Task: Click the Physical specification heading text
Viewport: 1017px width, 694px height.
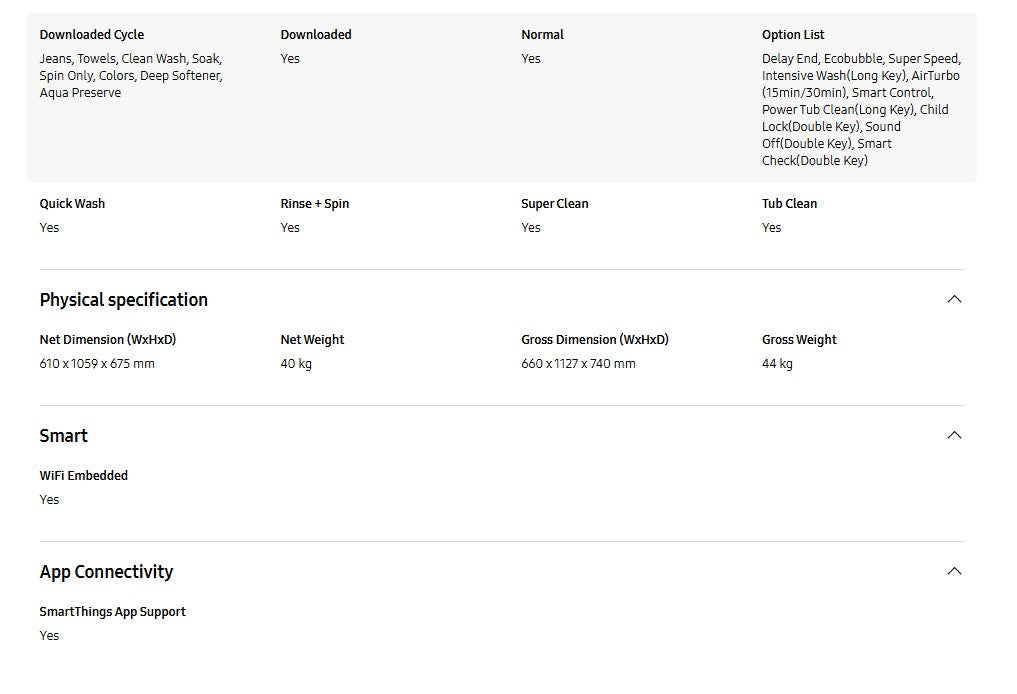Action: click(x=124, y=300)
